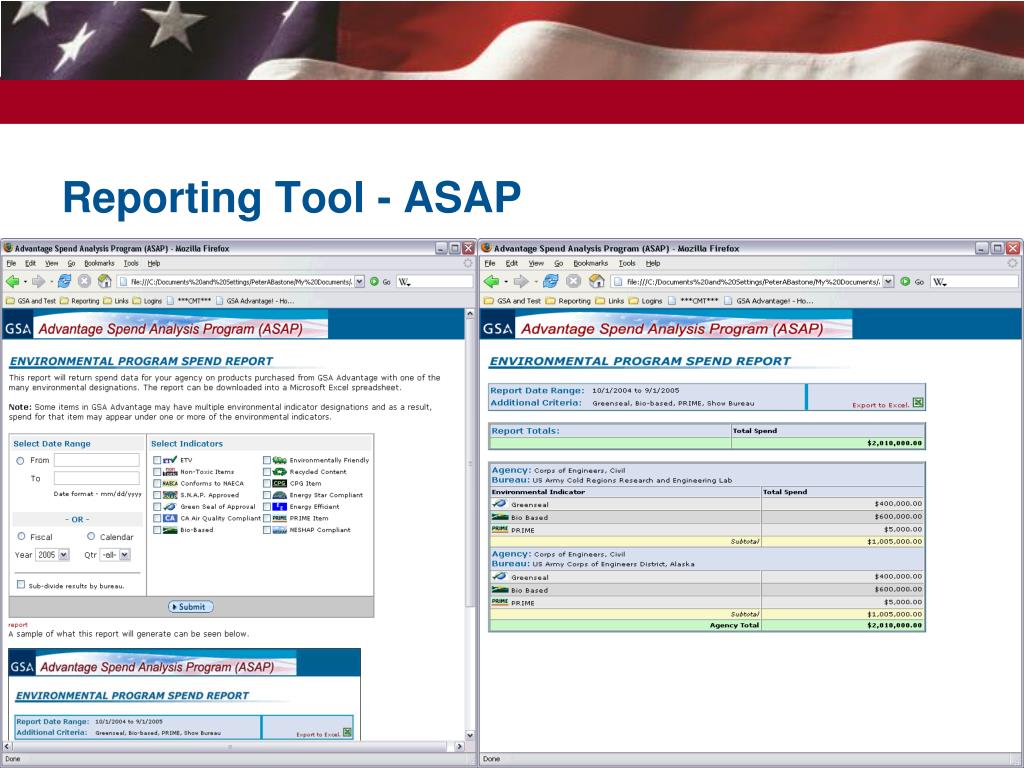Select the Calendar radio button

[91, 536]
